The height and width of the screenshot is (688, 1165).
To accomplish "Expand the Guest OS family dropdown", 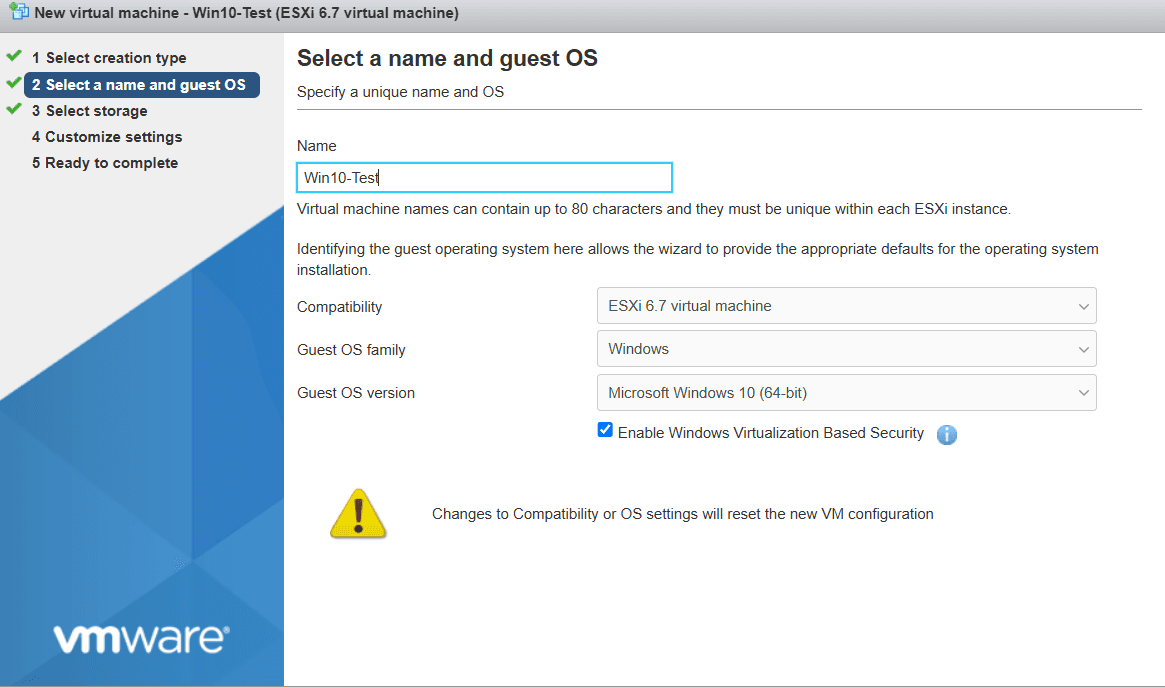I will pyautogui.click(x=846, y=349).
